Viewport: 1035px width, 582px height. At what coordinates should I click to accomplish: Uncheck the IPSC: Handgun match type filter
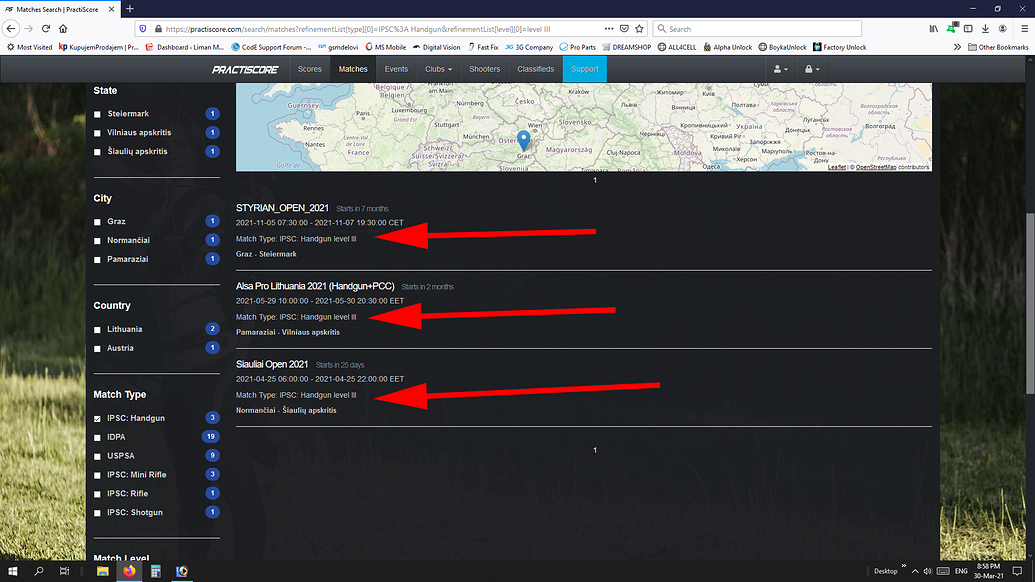(x=98, y=418)
